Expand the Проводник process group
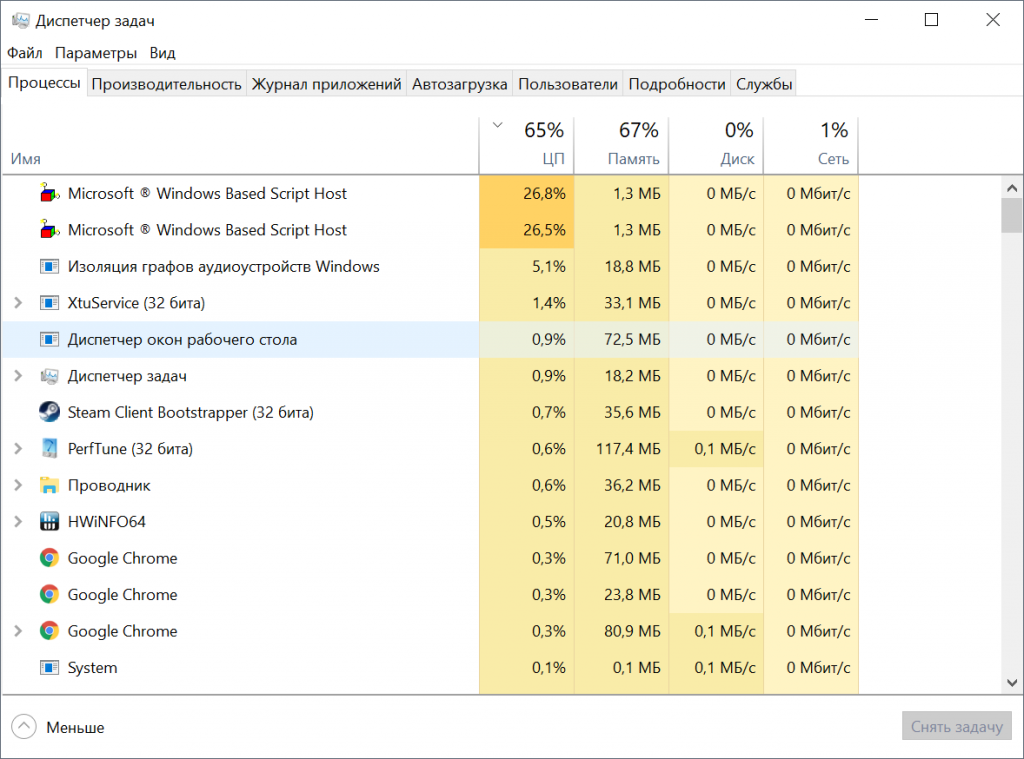The width and height of the screenshot is (1024, 759). point(18,485)
